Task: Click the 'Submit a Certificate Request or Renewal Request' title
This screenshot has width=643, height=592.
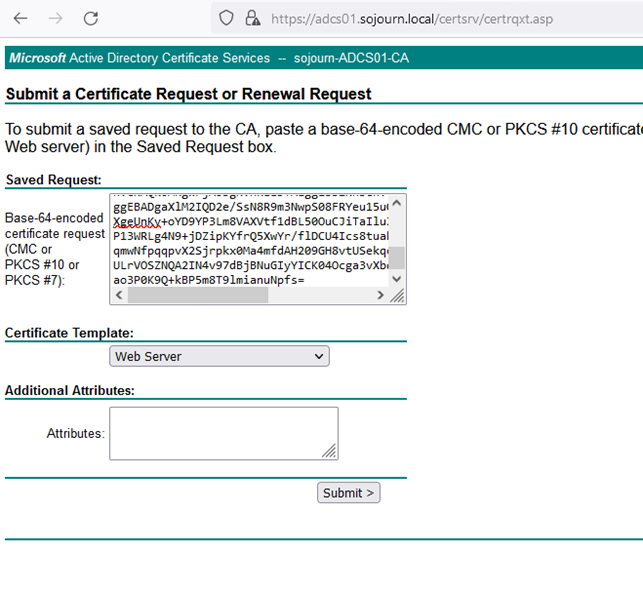Action: pos(189,94)
